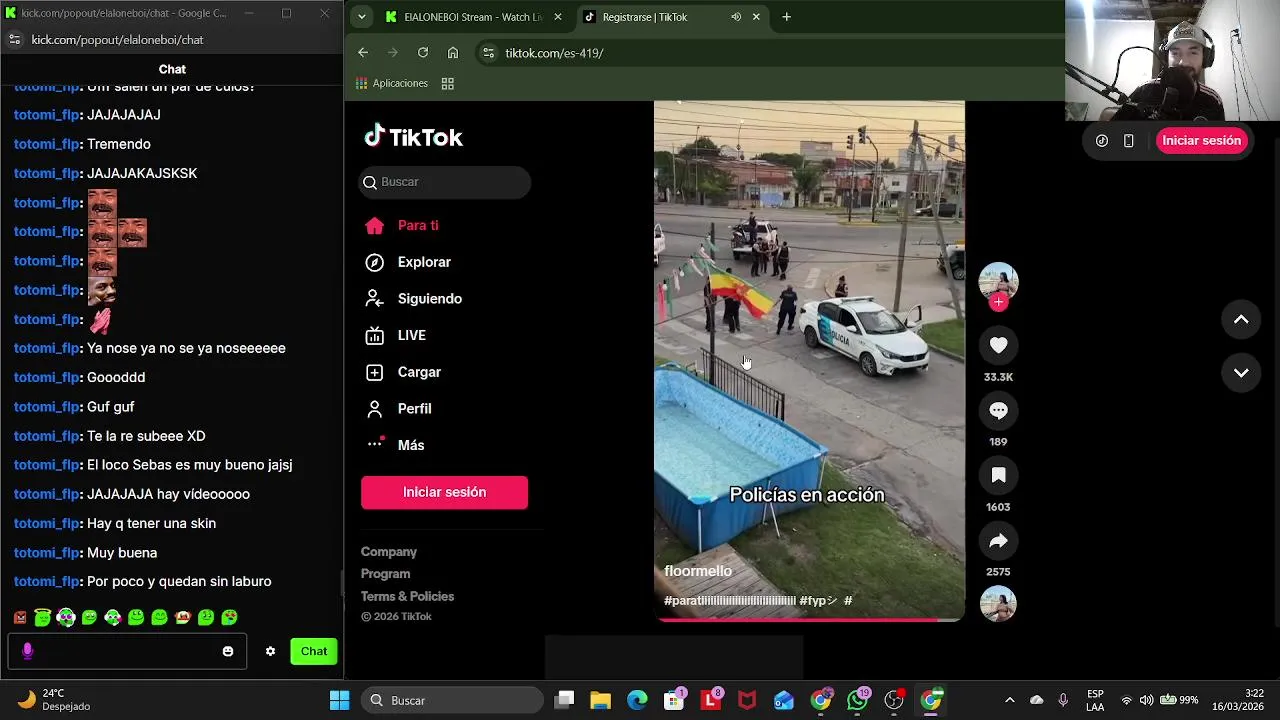Expand Terms & Policies footer section

pos(407,596)
